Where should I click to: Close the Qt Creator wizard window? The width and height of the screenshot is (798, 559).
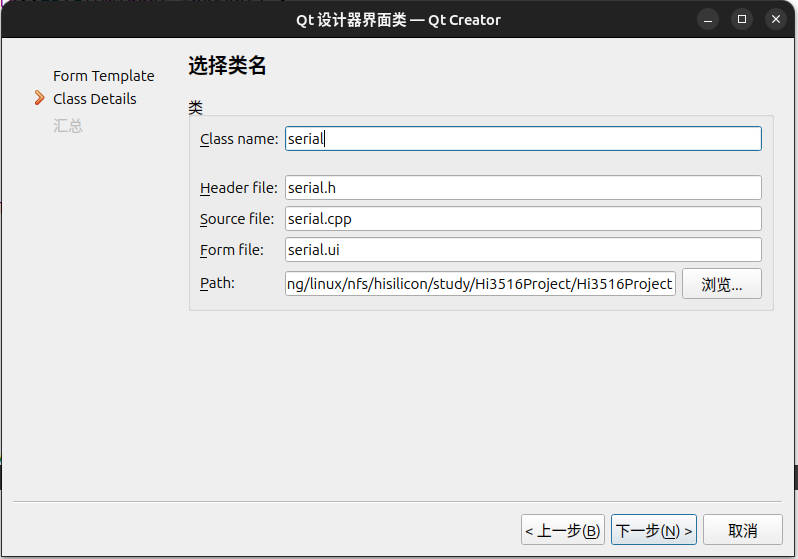[774, 19]
